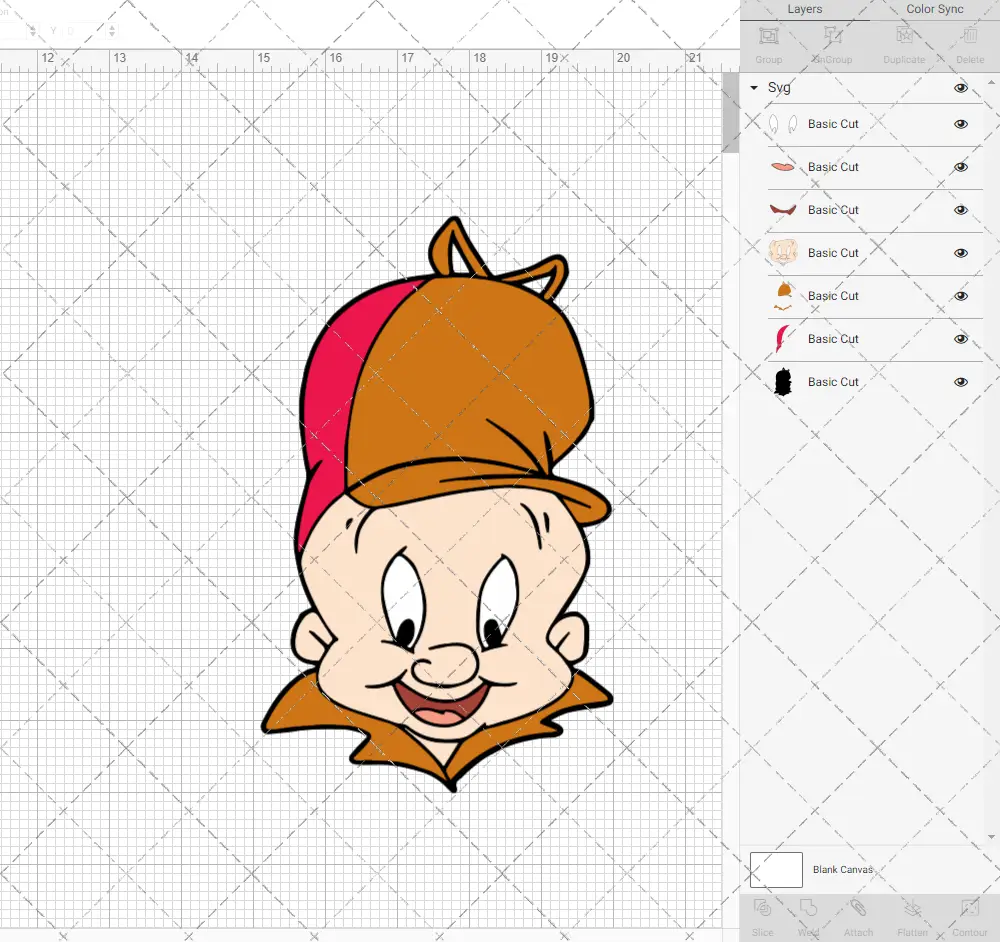This screenshot has width=1000, height=942.
Task: Select the black silhouette layer thumbnail
Action: 783,382
